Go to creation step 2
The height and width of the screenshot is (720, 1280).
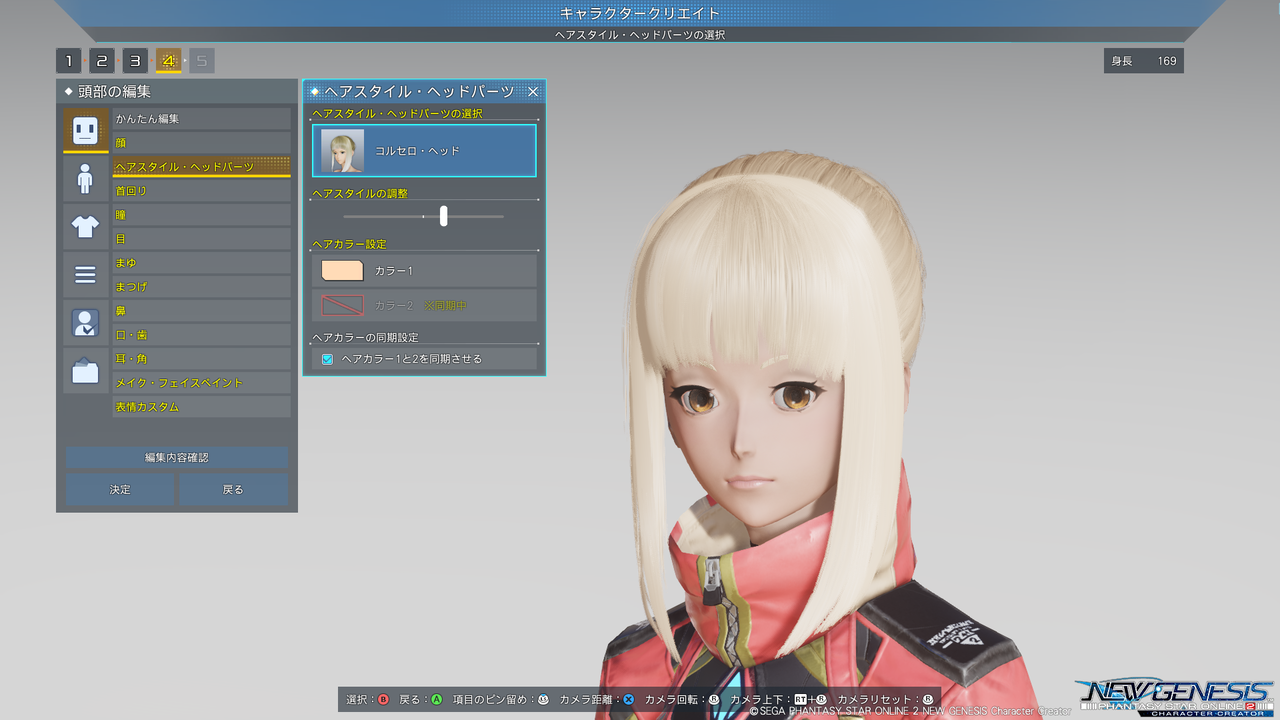point(102,61)
